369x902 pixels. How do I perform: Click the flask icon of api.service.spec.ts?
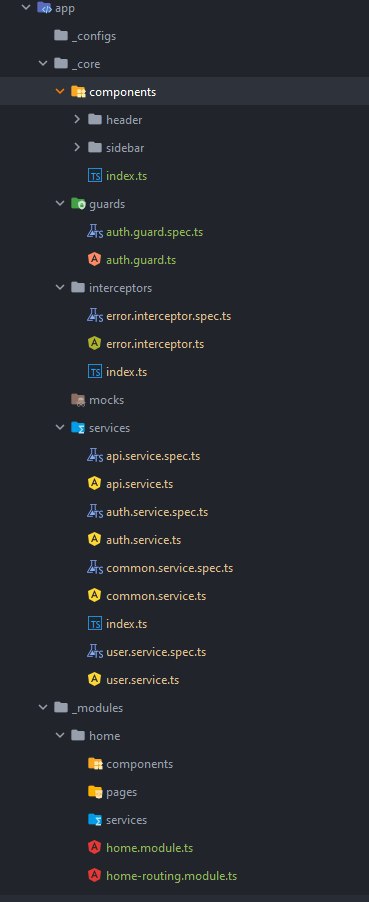coord(95,456)
